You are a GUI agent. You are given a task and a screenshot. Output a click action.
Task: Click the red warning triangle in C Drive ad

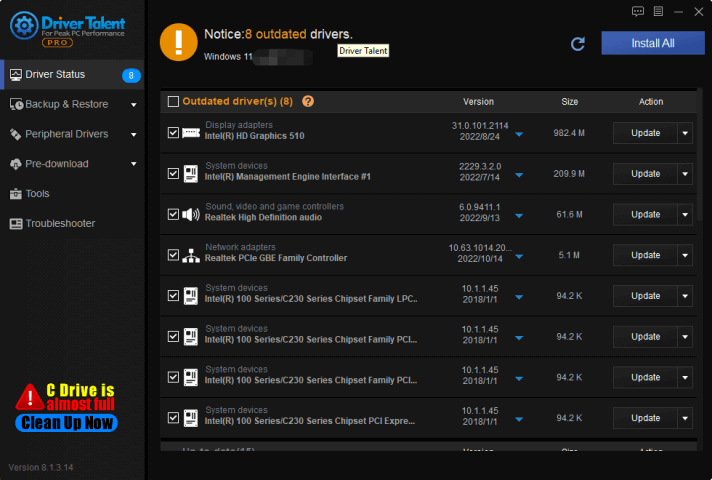pos(30,397)
